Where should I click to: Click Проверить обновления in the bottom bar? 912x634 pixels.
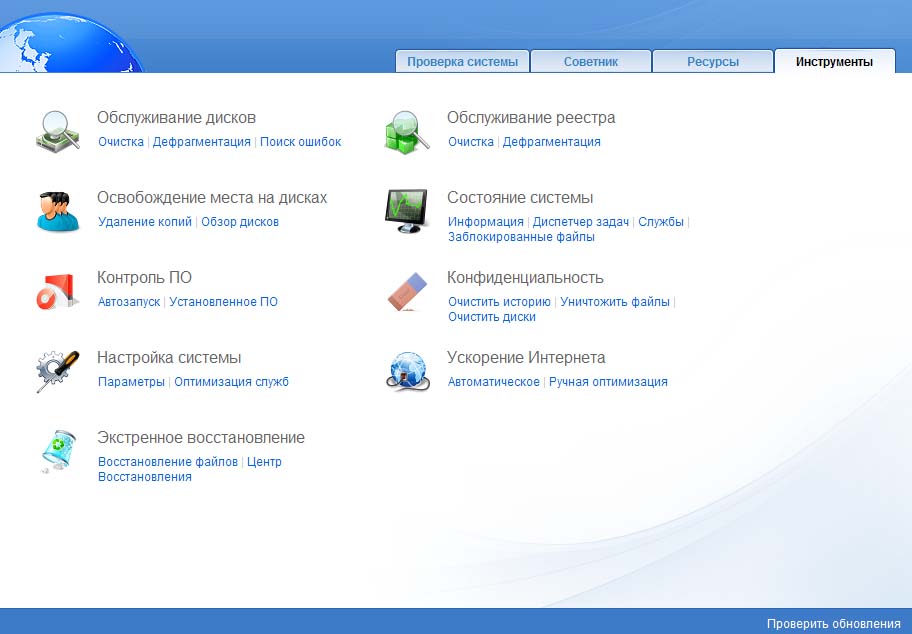pyautogui.click(x=833, y=624)
